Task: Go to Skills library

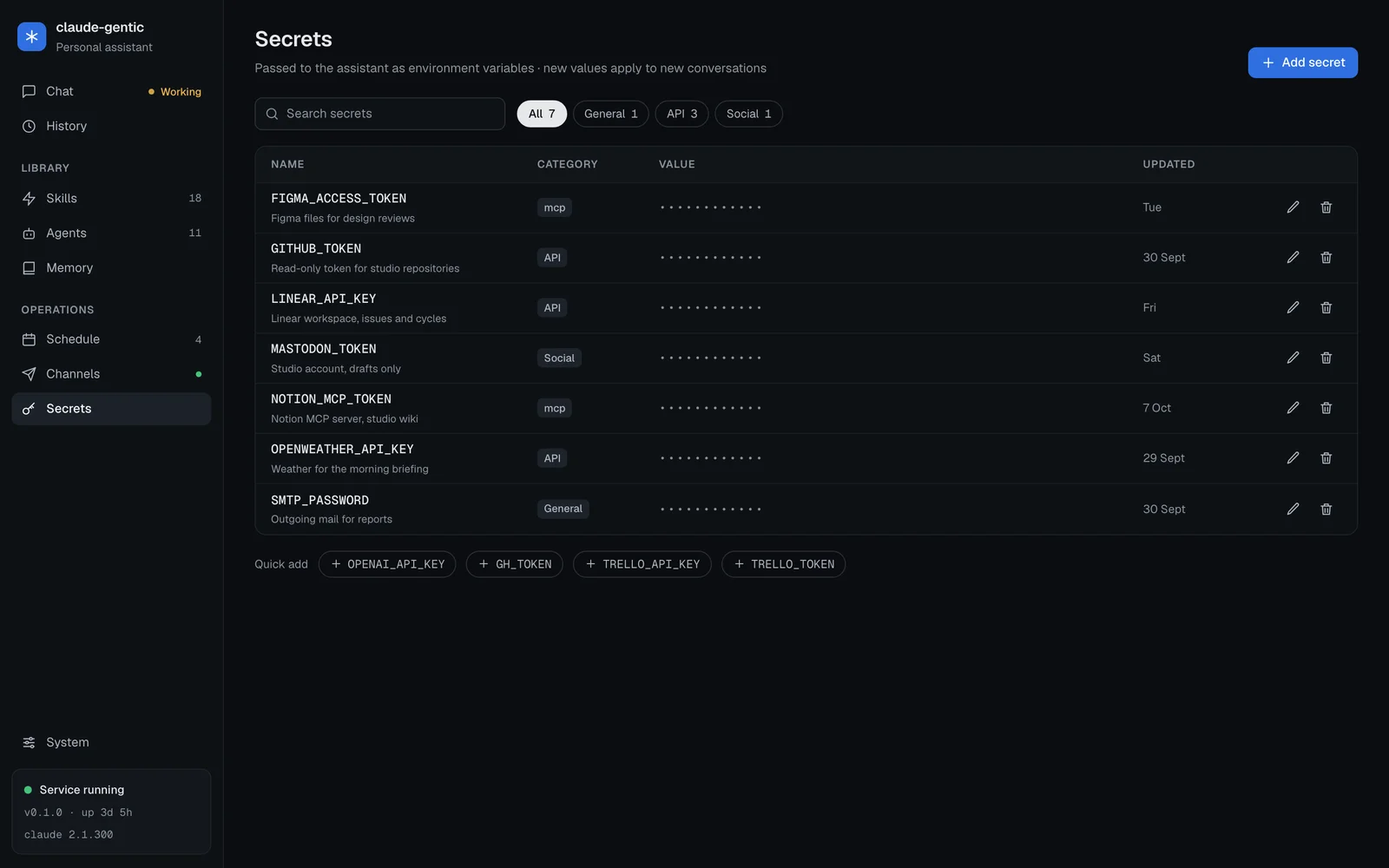Action: click(x=111, y=199)
